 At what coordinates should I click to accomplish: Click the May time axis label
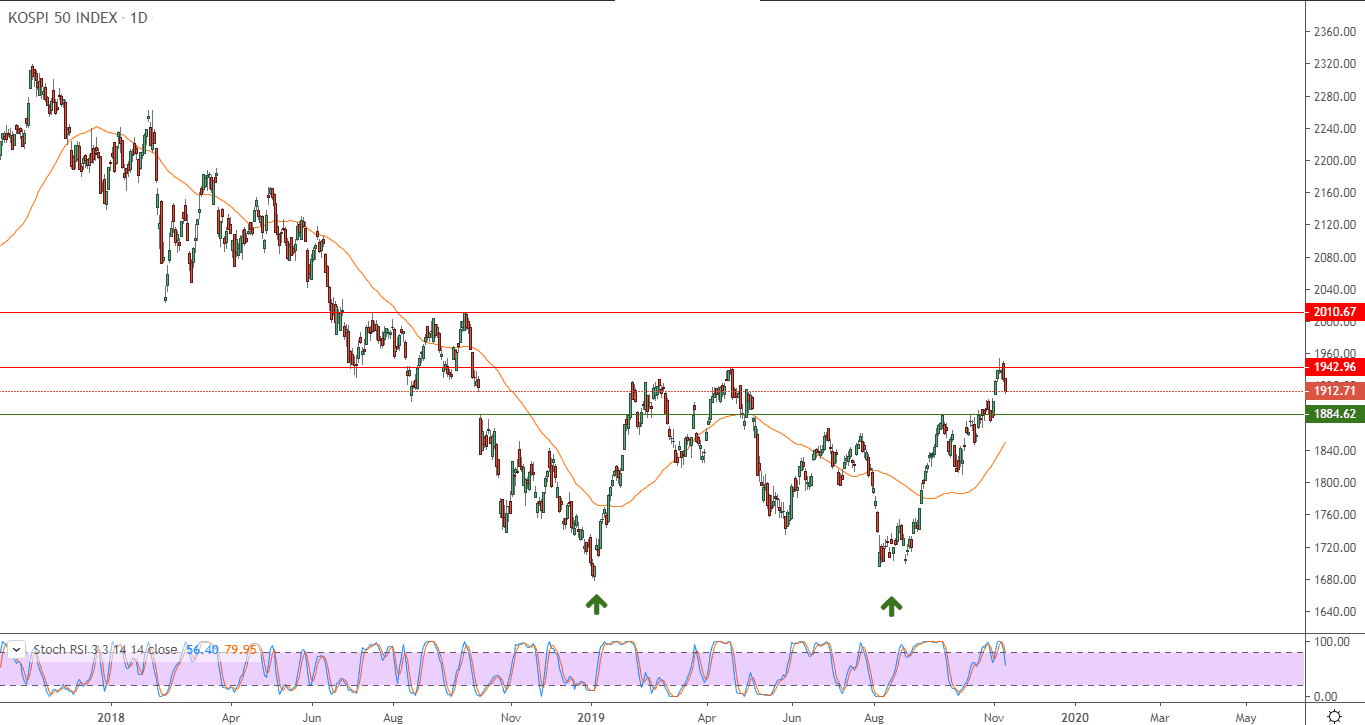(1246, 717)
